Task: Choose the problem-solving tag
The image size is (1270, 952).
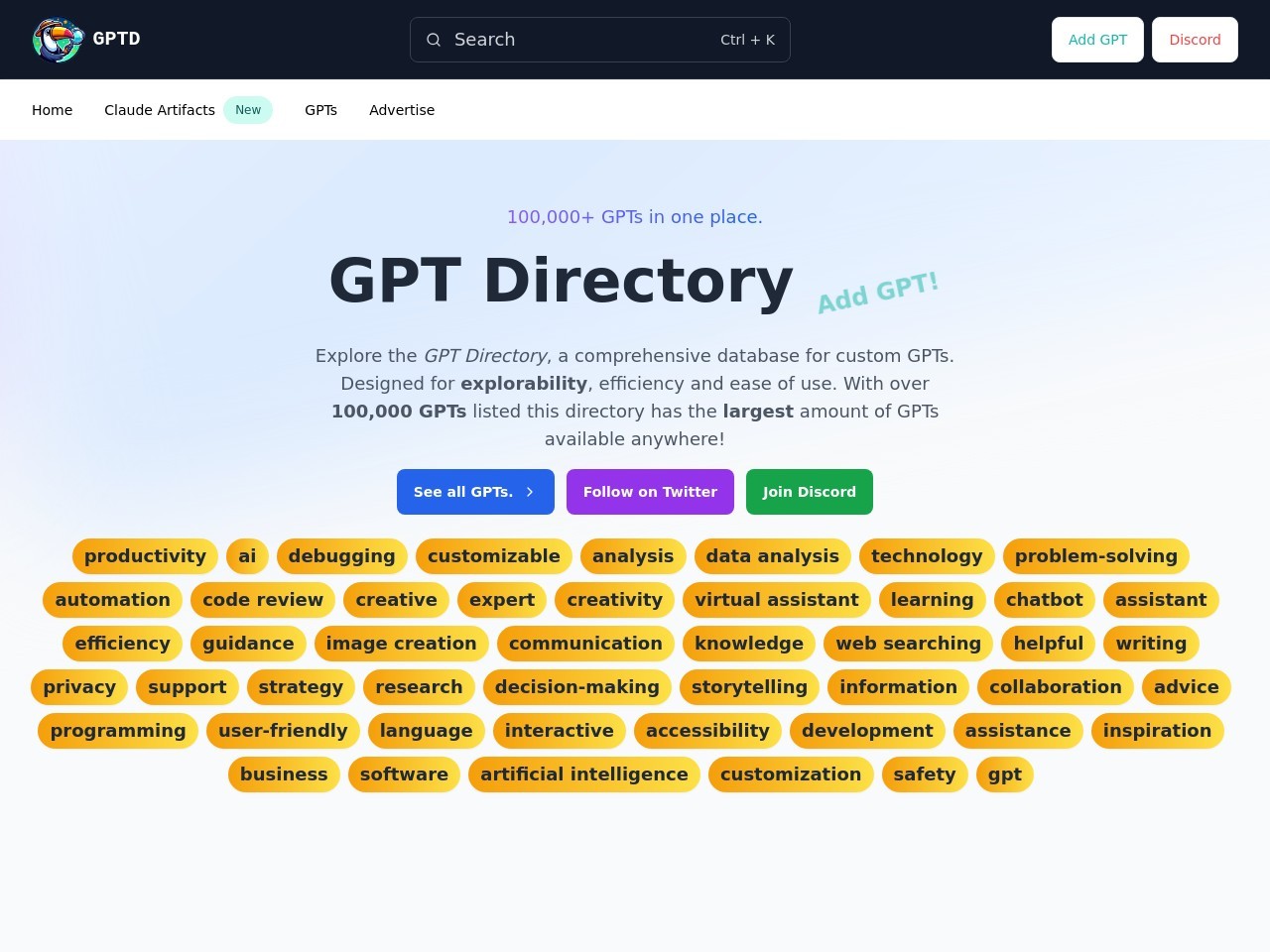Action: pos(1096,556)
